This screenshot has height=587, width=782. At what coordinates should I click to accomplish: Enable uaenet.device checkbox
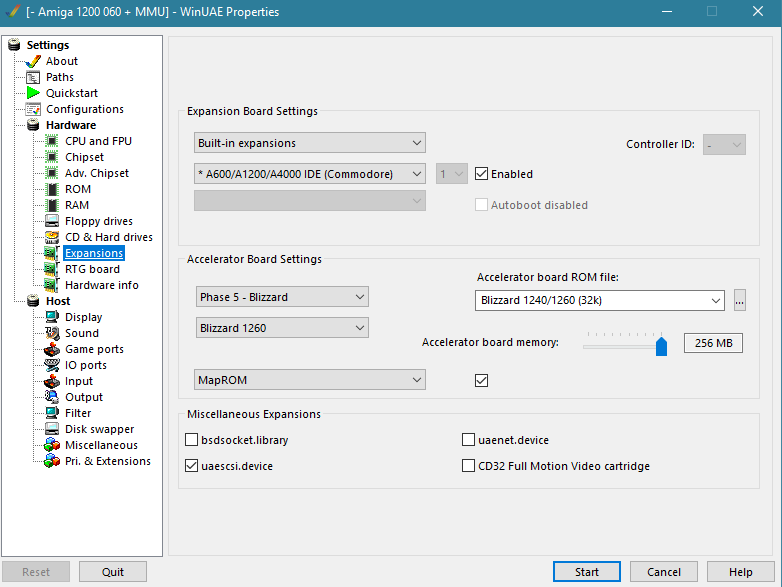pos(468,439)
